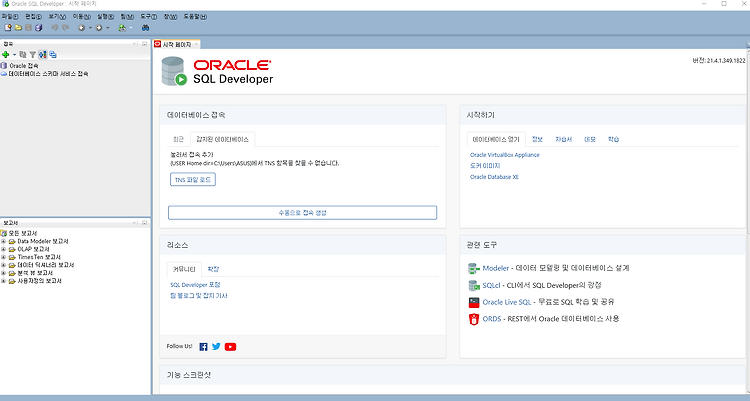
Task: Open the dropdown arrow beside Forward button
Action: click(107, 28)
